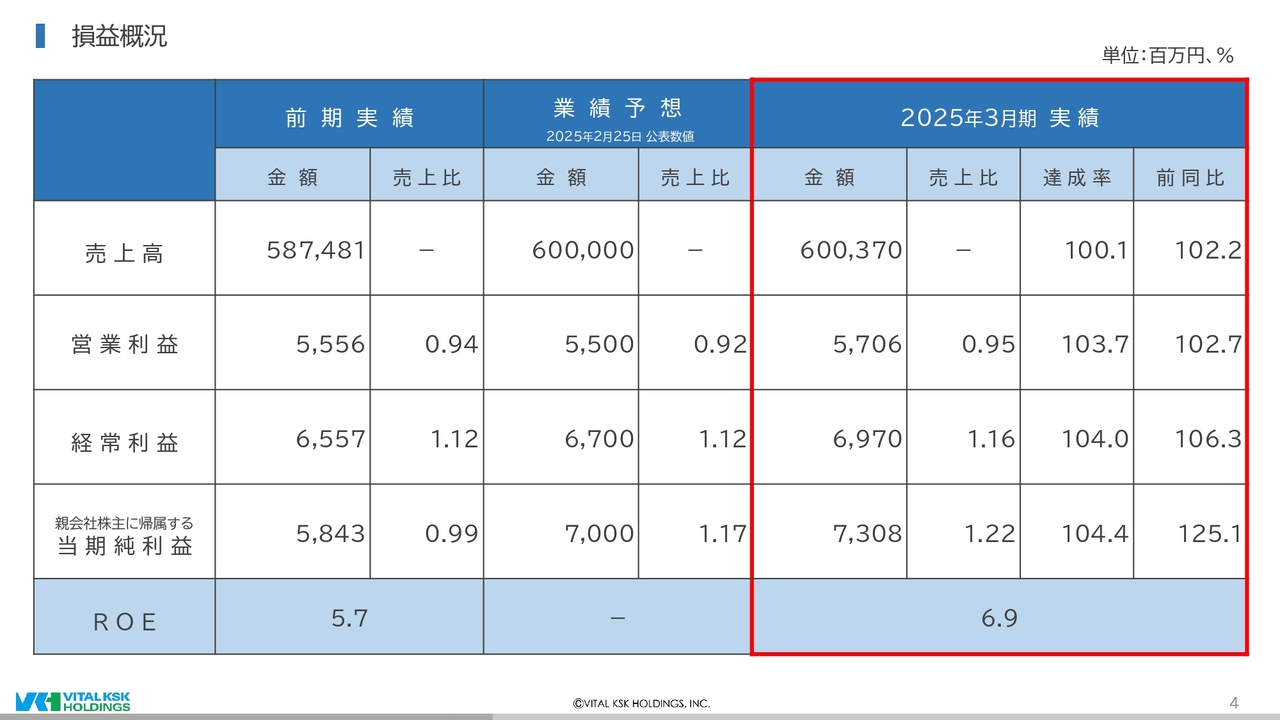The image size is (1280, 720).
Task: Click the page number 4
Action: (x=1233, y=702)
